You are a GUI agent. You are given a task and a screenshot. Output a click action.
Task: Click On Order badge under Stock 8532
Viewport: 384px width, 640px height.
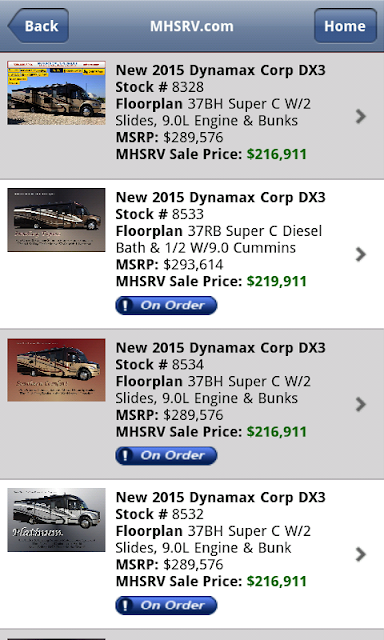click(166, 605)
